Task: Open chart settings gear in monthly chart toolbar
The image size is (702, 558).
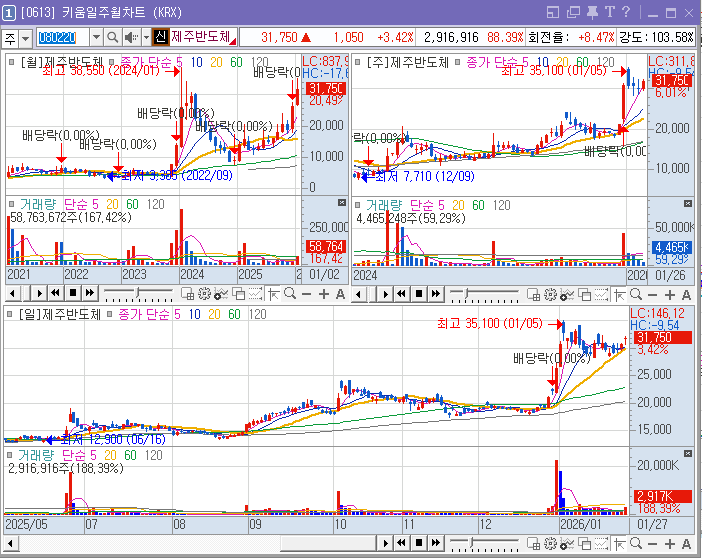Action: 204,294
